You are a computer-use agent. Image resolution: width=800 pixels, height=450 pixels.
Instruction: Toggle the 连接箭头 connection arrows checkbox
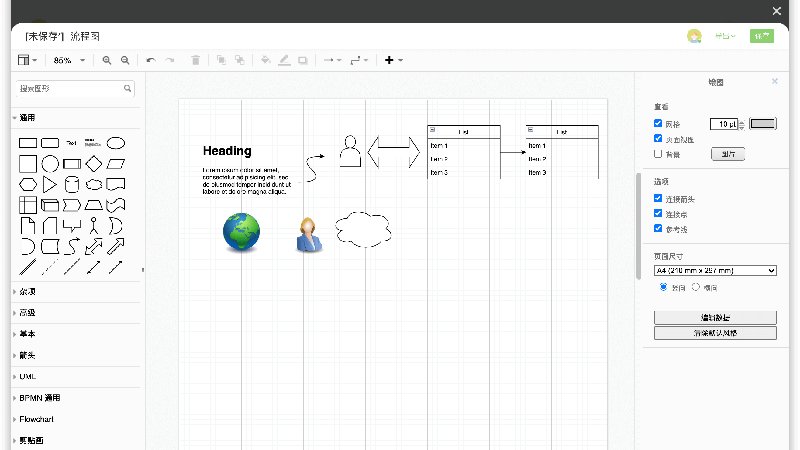click(658, 198)
